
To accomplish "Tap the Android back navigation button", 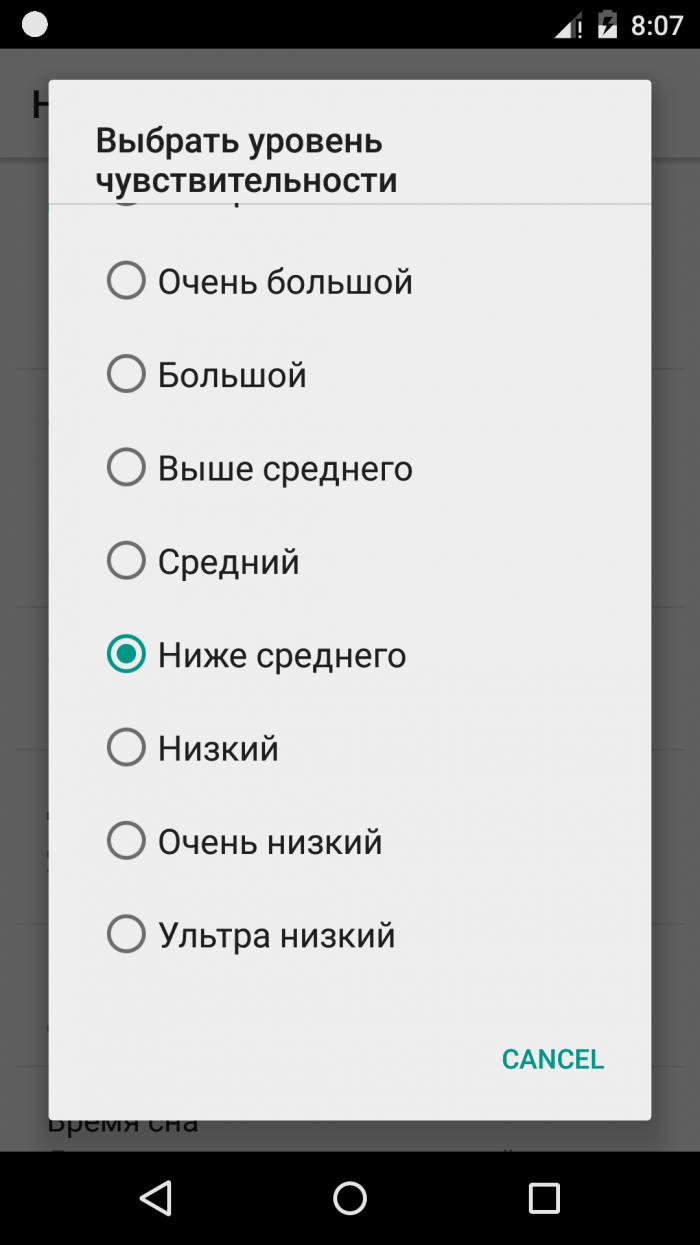I will (156, 1197).
